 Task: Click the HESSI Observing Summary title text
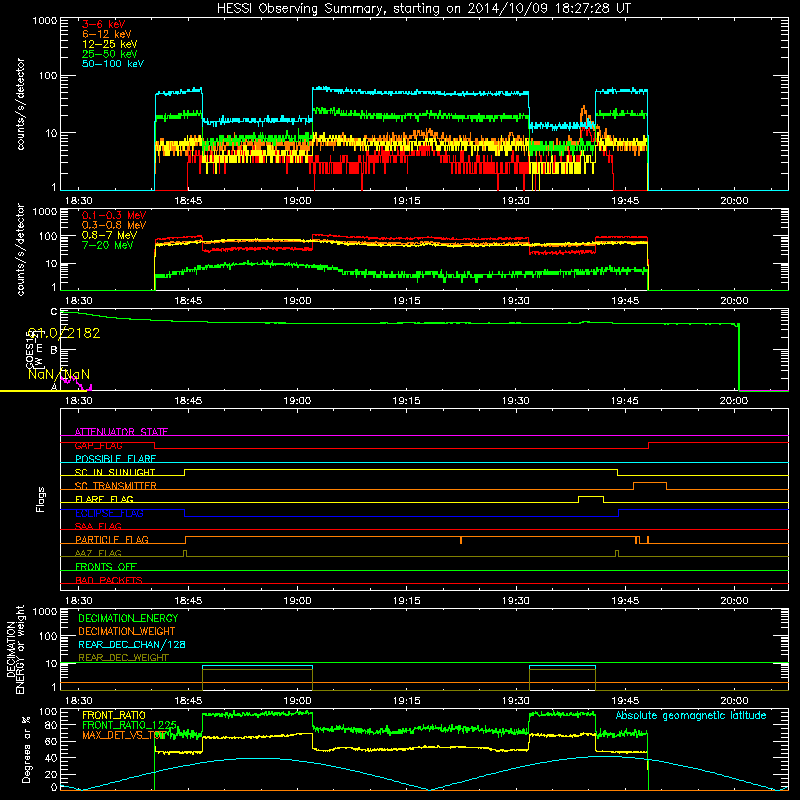(423, 8)
